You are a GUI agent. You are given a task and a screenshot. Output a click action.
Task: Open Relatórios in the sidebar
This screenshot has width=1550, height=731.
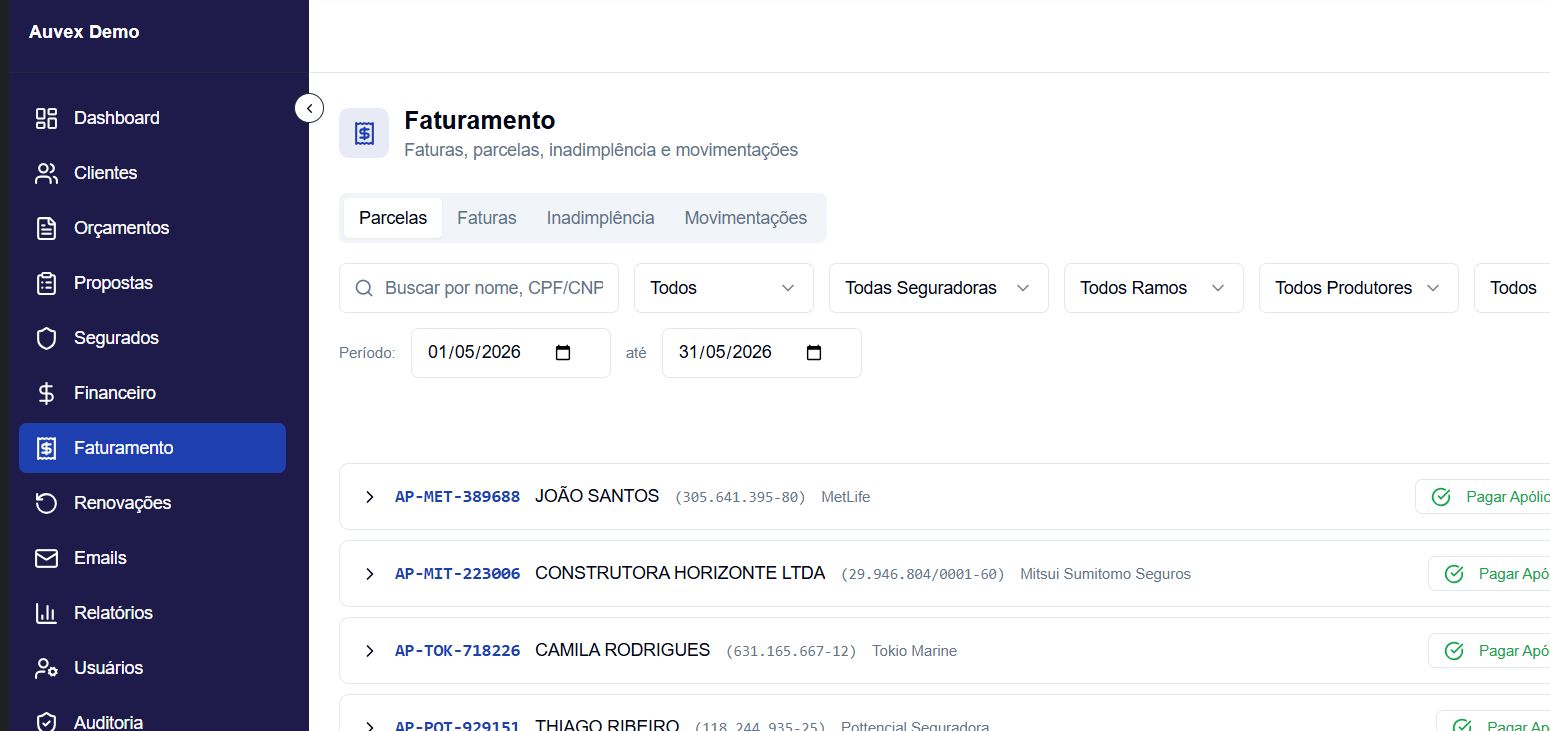tap(152, 613)
